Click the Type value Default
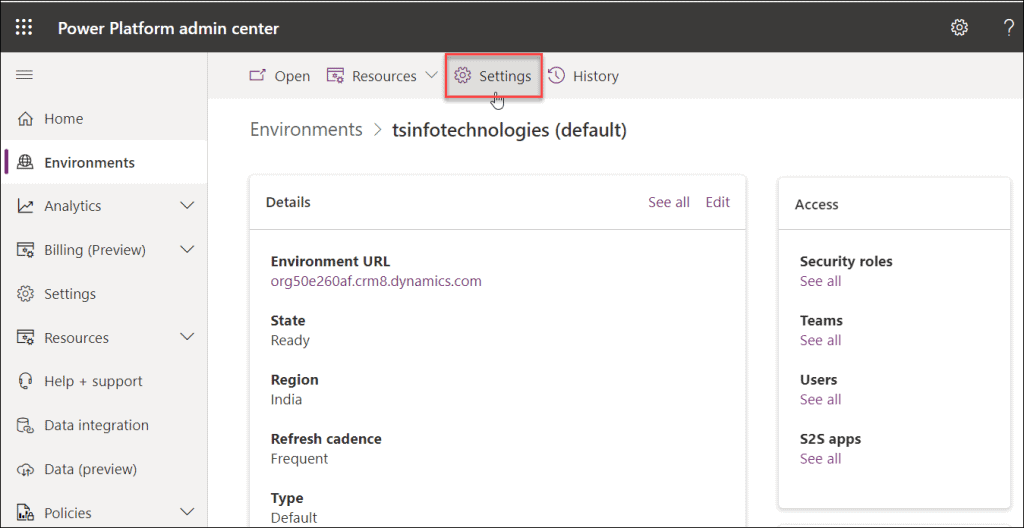Screen dimensions: 1024x528 [x=294, y=518]
